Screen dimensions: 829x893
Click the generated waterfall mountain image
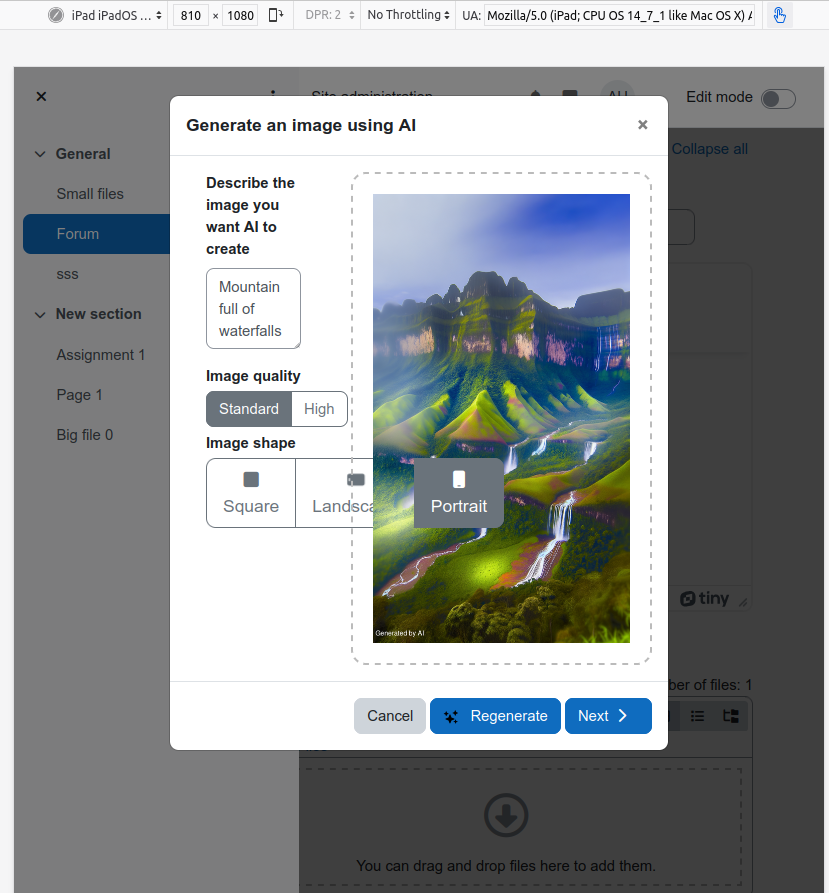[x=501, y=419]
